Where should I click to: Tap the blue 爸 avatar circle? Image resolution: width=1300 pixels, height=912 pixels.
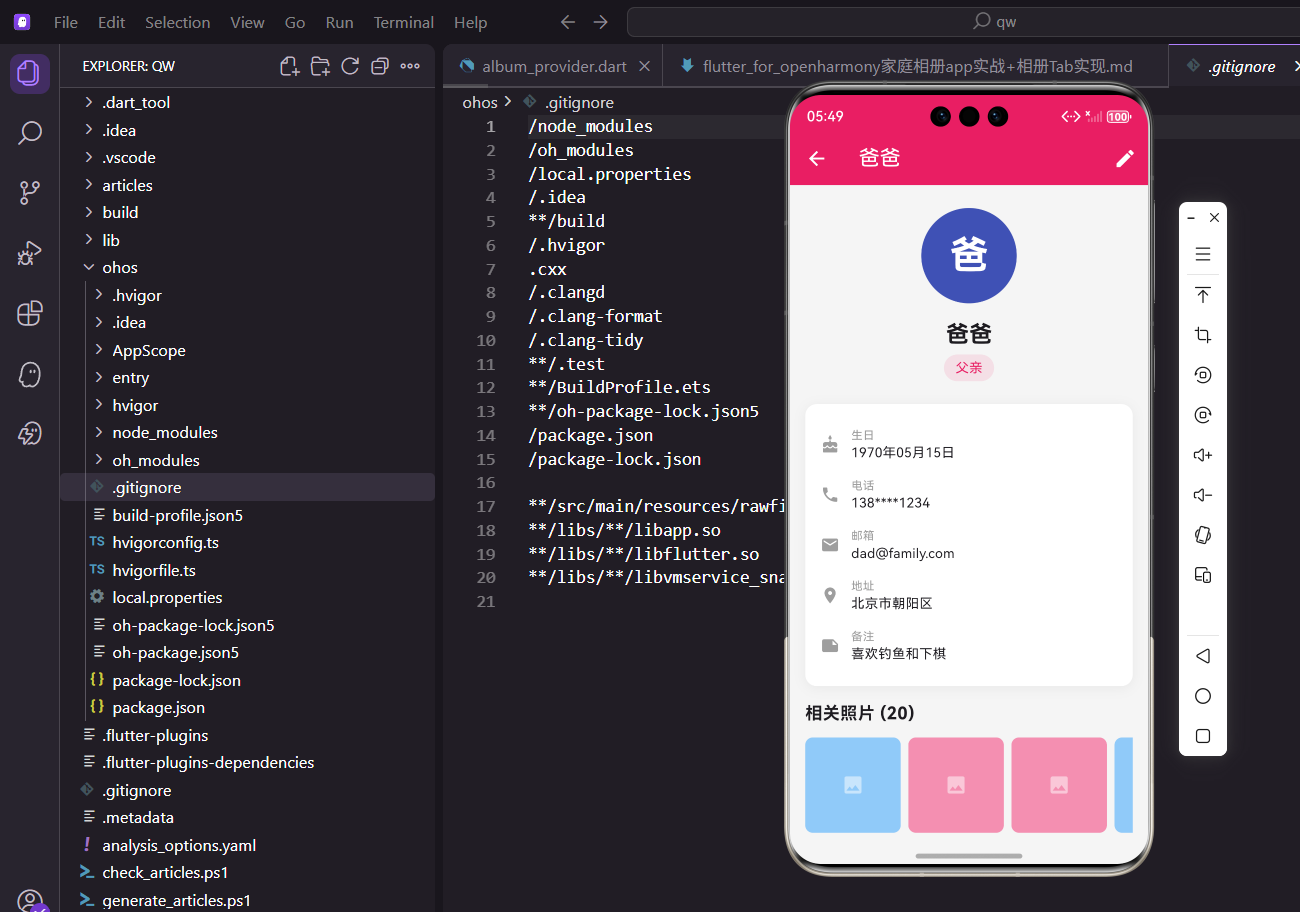(x=969, y=256)
